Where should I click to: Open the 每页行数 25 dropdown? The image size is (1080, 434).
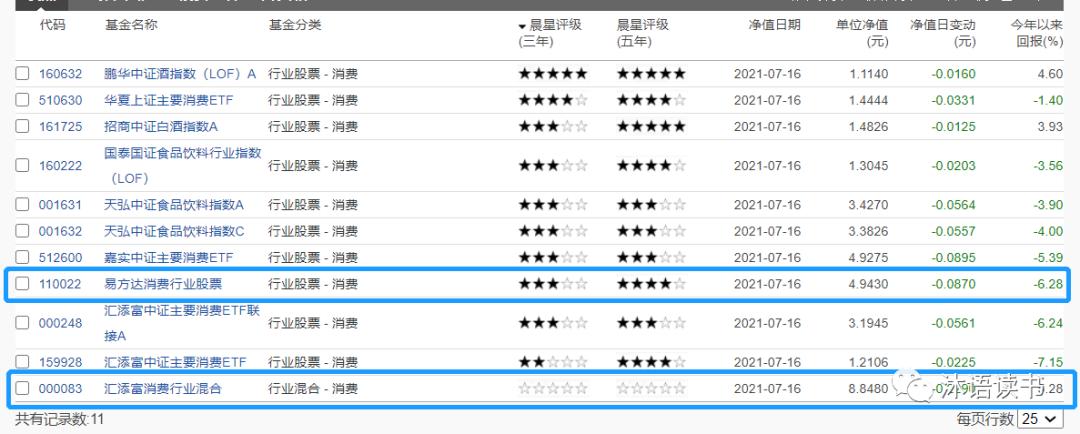point(1039,418)
